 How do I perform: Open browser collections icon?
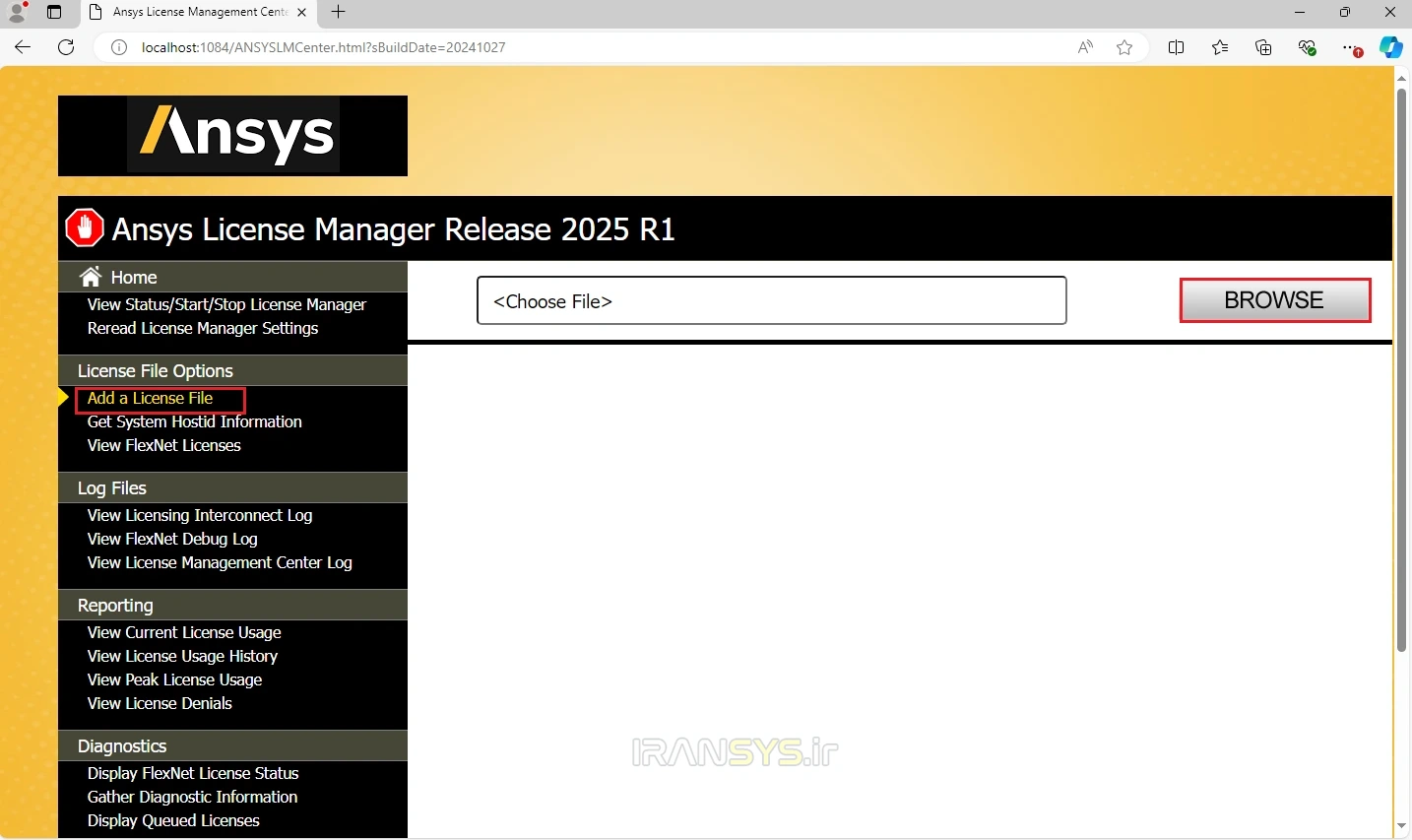point(1263,47)
